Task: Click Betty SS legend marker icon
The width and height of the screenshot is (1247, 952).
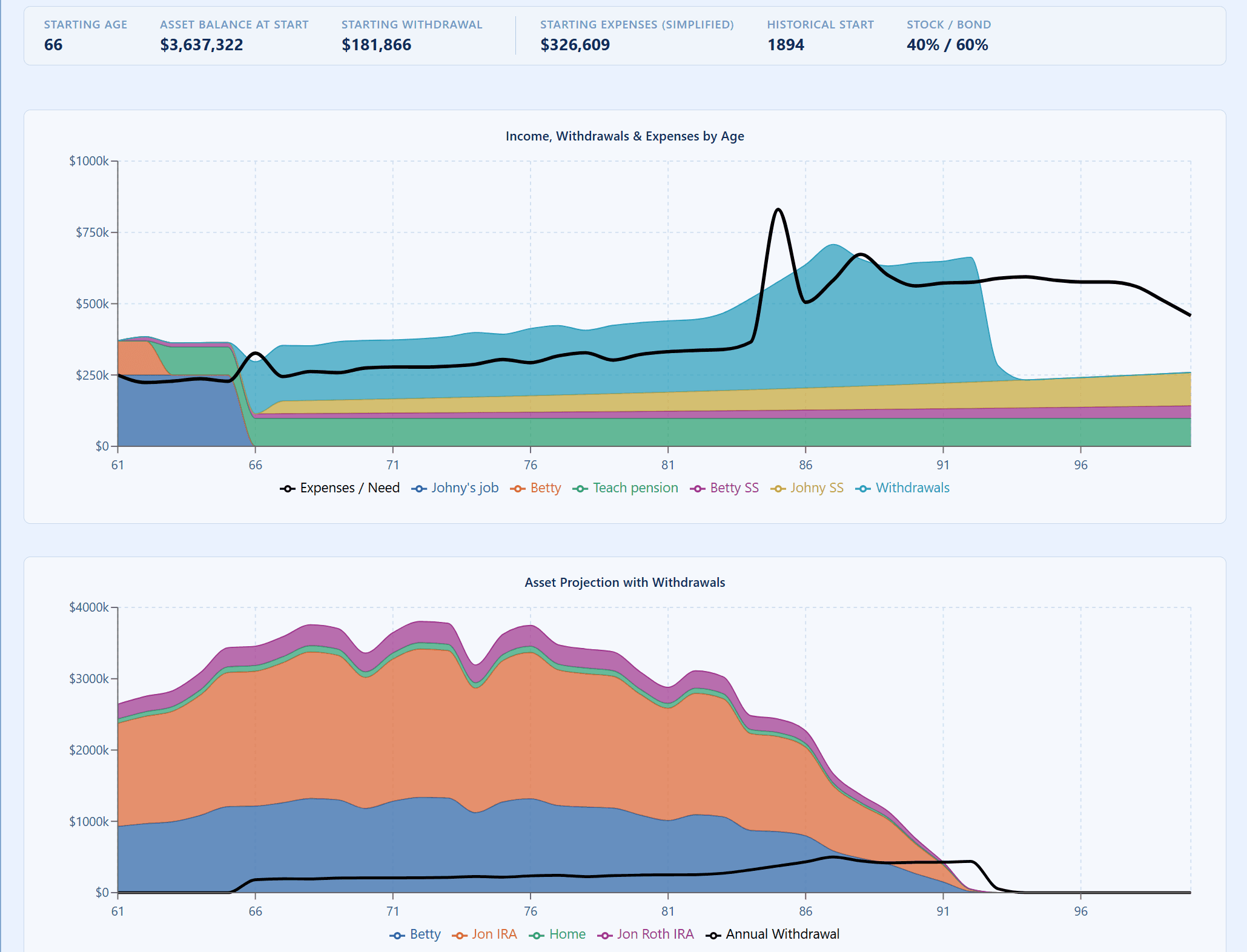Action: tap(697, 489)
